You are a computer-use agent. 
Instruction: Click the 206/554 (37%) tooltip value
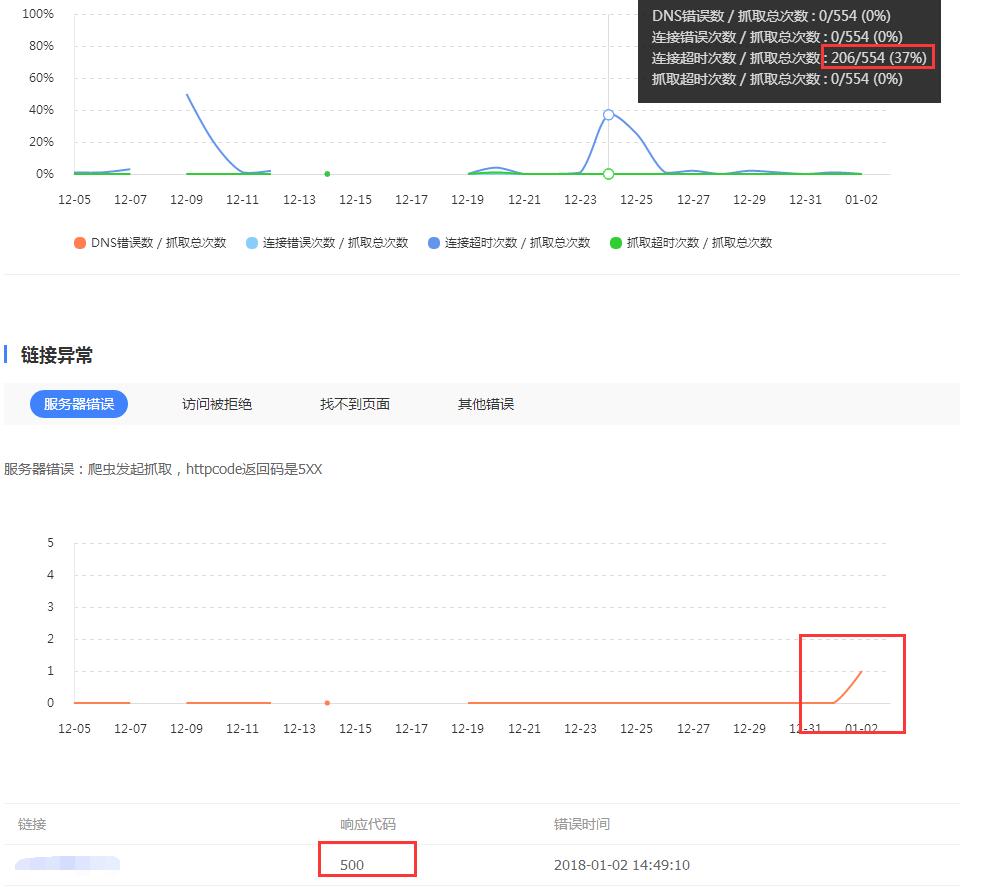pyautogui.click(x=879, y=58)
